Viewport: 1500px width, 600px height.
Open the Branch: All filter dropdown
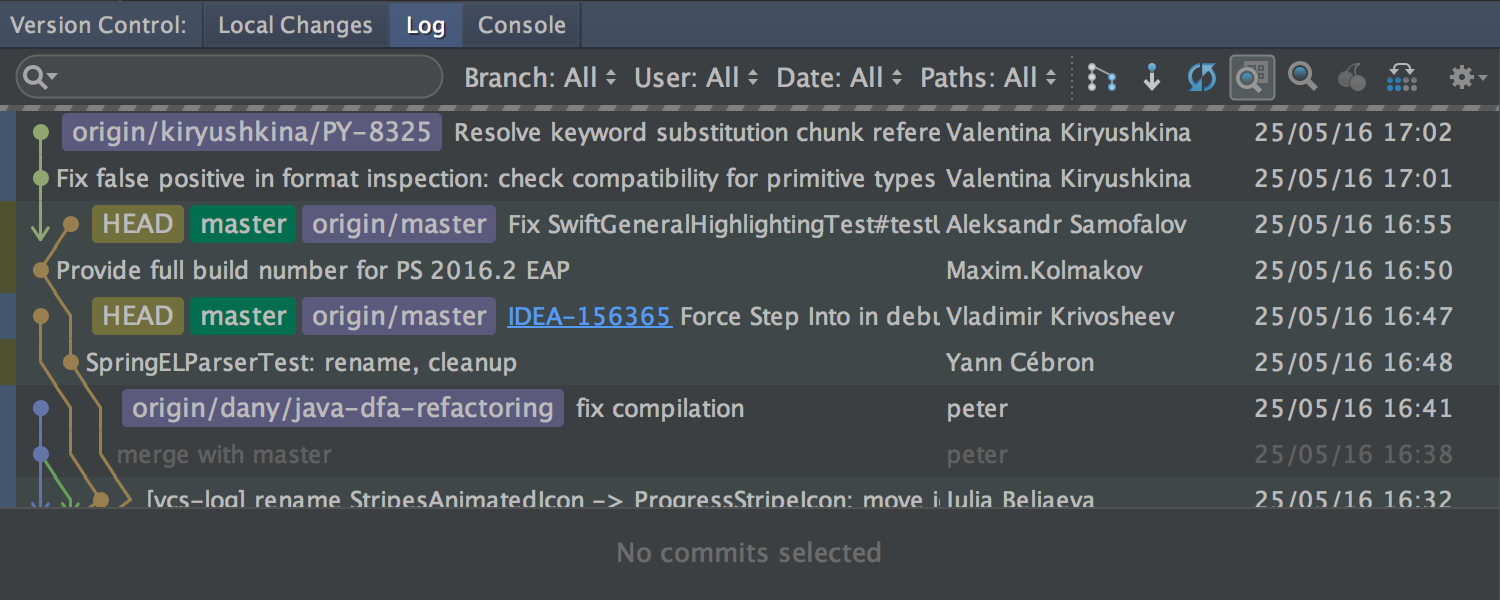540,77
